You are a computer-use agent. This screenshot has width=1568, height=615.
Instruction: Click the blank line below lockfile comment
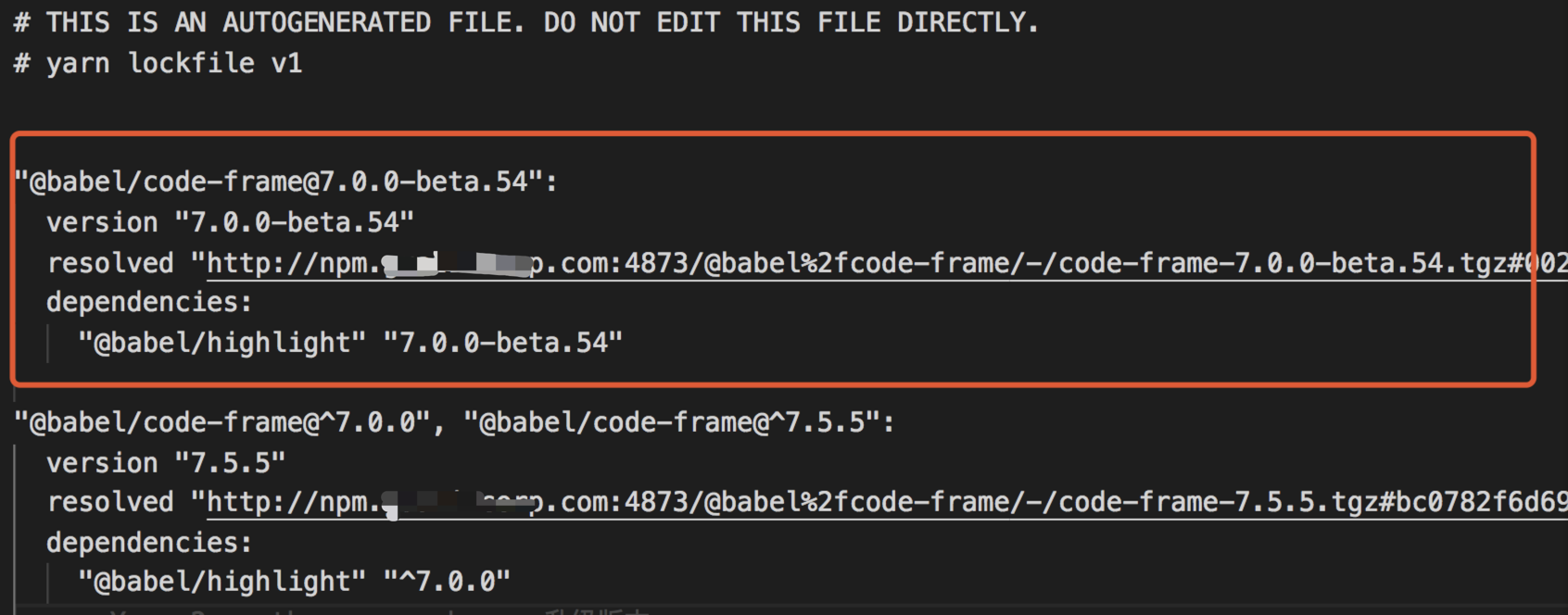click(784, 104)
